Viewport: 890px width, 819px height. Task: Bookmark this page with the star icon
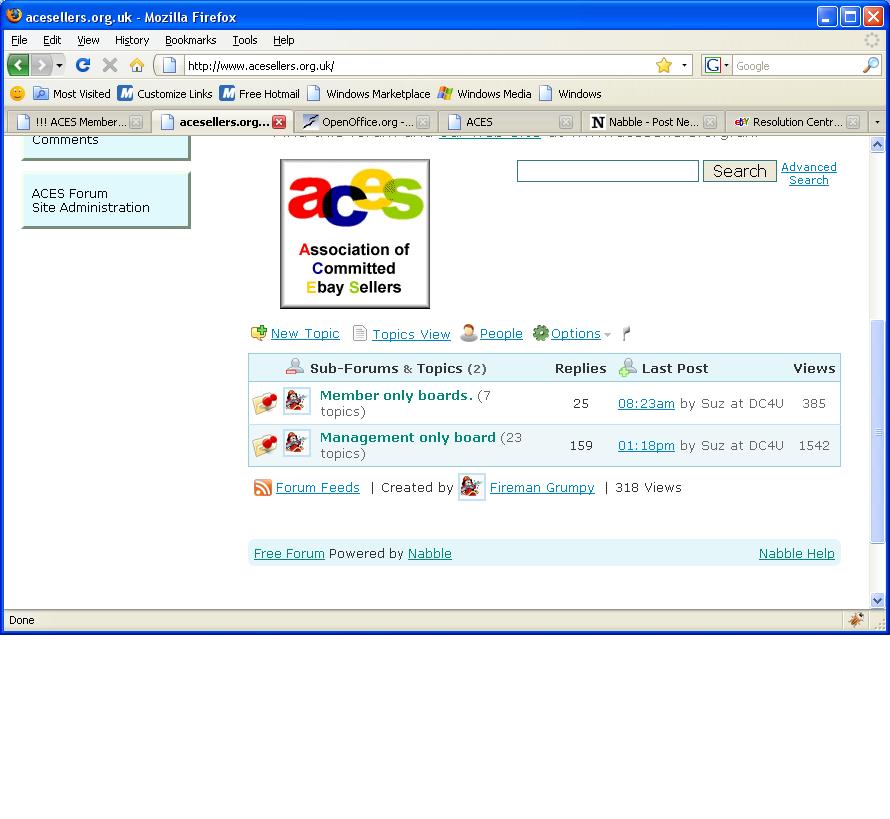(x=663, y=65)
